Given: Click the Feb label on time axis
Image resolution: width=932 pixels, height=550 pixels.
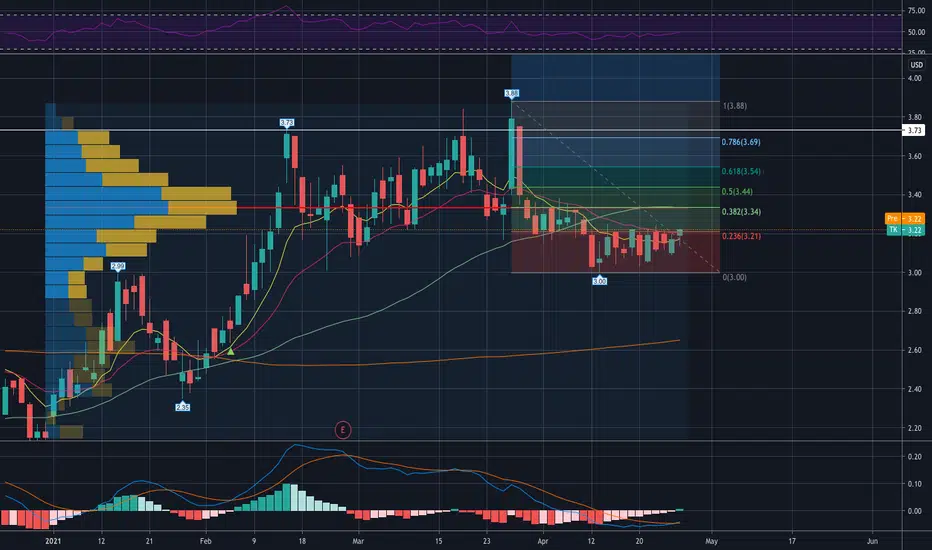Looking at the screenshot, I should coord(206,541).
